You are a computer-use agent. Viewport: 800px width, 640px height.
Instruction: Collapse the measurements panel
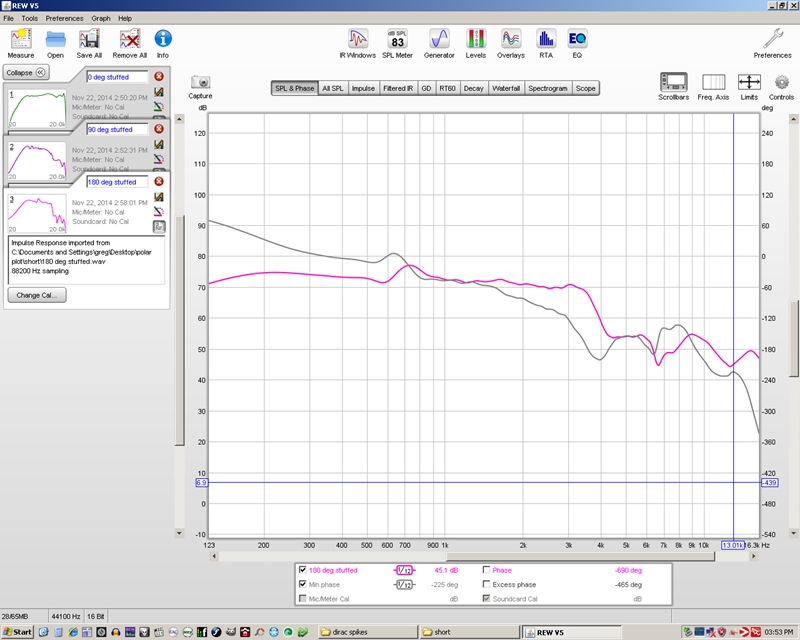coord(26,72)
